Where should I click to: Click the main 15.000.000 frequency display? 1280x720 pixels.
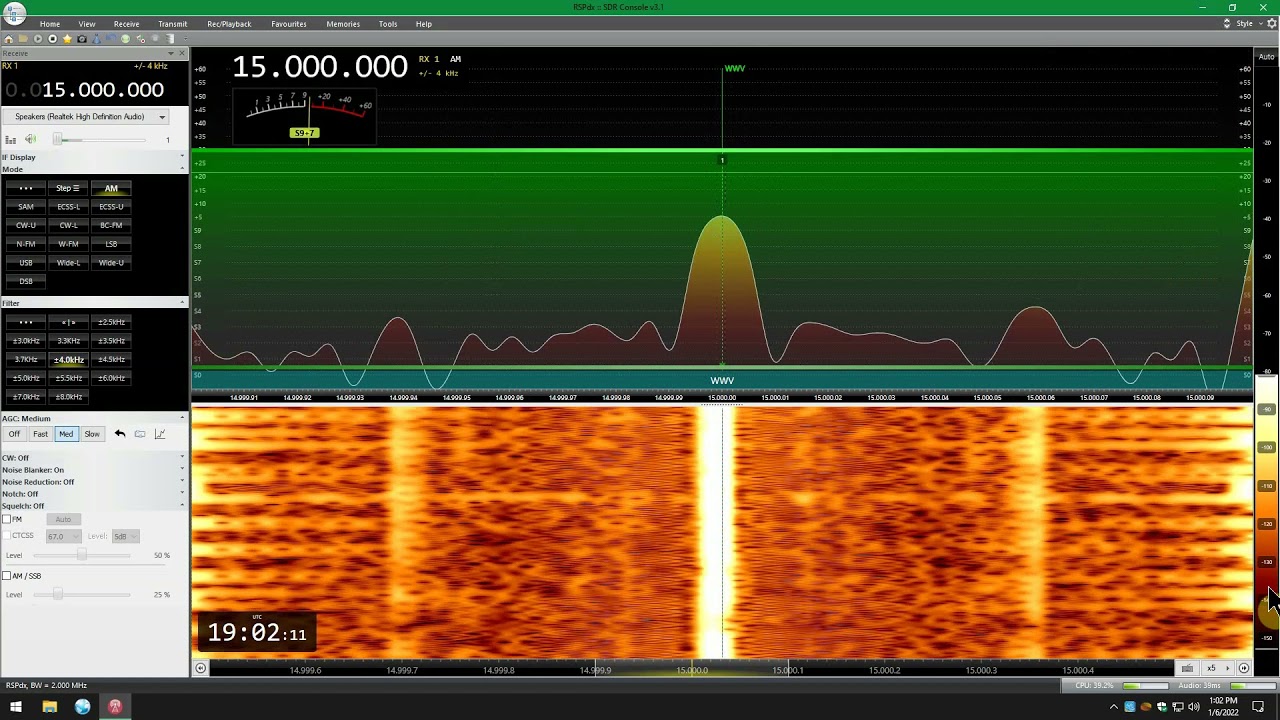pyautogui.click(x=320, y=67)
